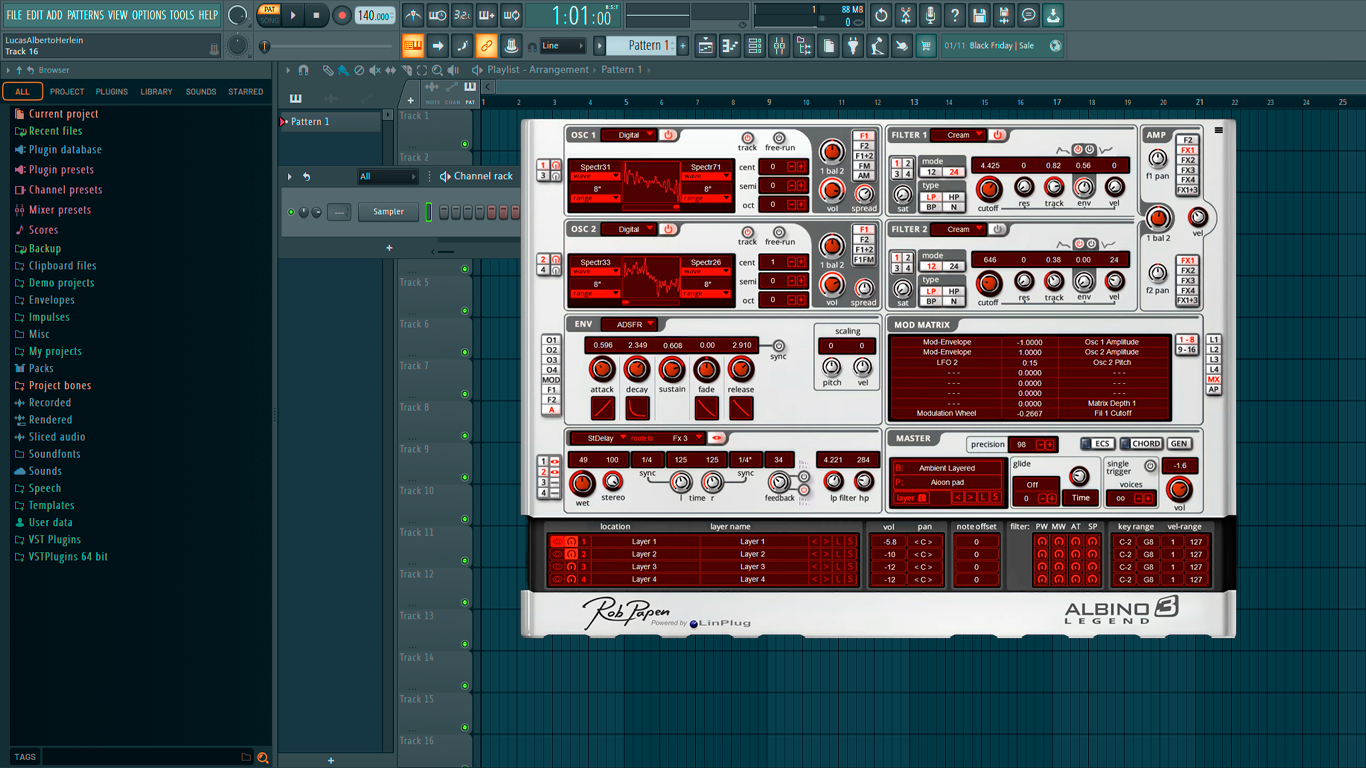This screenshot has width=1366, height=768.
Task: Adjust delay wet knob
Action: point(582,484)
